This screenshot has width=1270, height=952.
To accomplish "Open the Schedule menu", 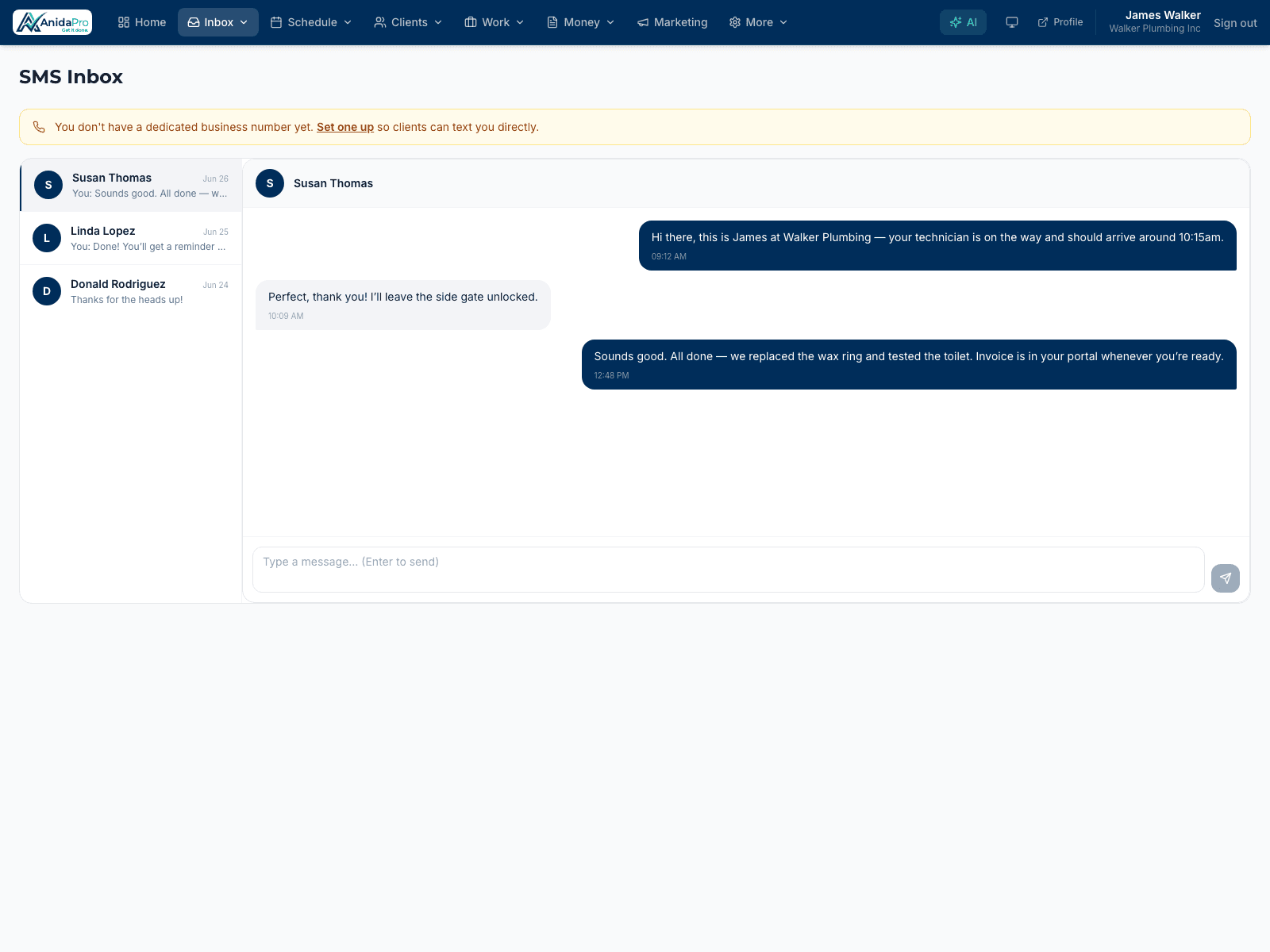I will [x=311, y=22].
